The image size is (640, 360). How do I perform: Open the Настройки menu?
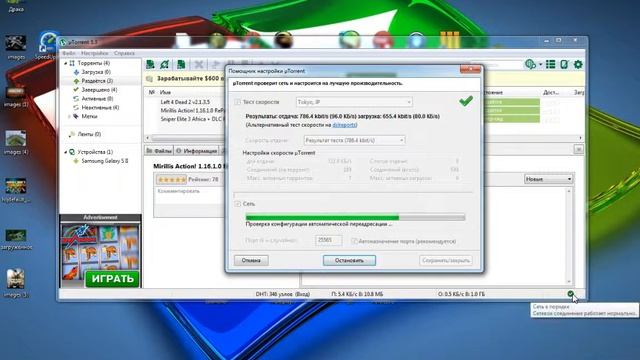(x=95, y=53)
